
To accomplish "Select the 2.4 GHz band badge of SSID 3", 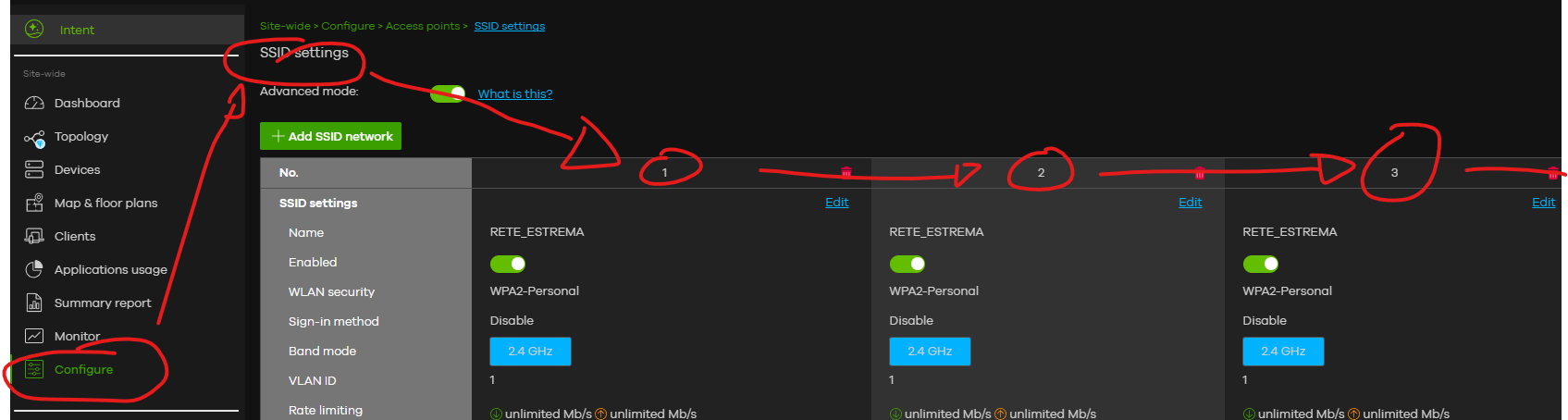I will pyautogui.click(x=1283, y=352).
